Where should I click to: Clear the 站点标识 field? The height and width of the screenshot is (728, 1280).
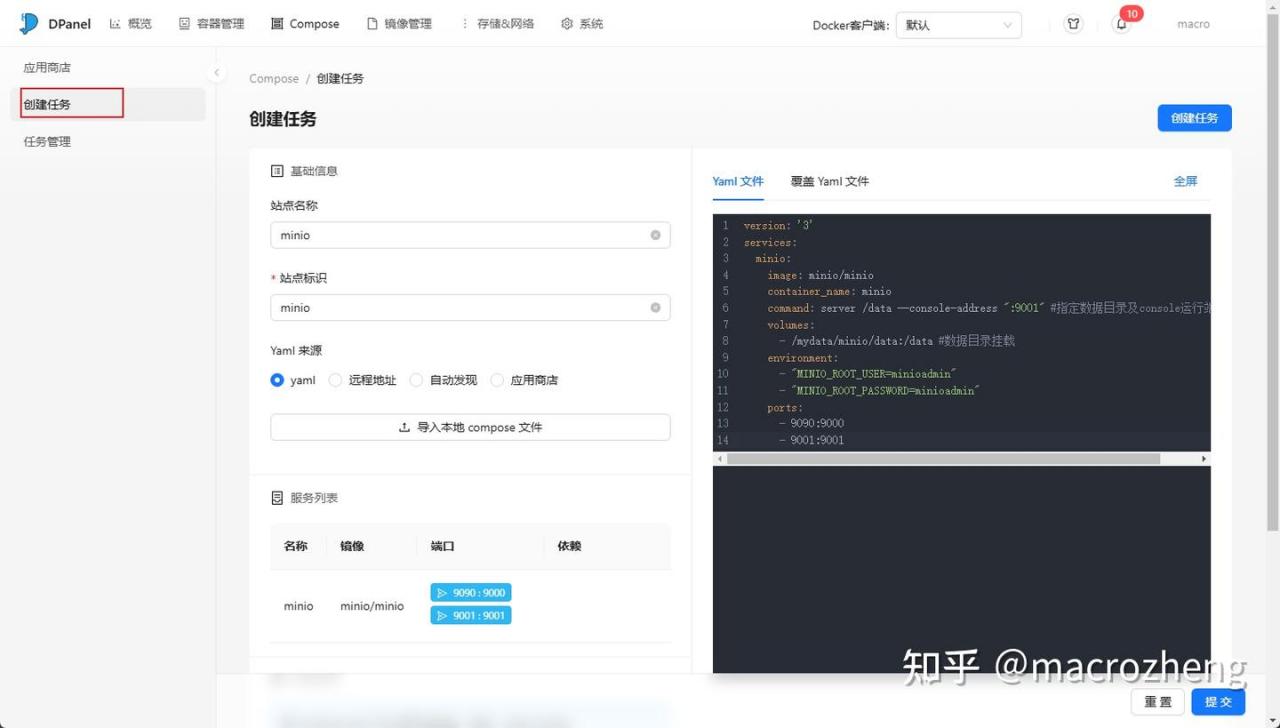click(655, 308)
